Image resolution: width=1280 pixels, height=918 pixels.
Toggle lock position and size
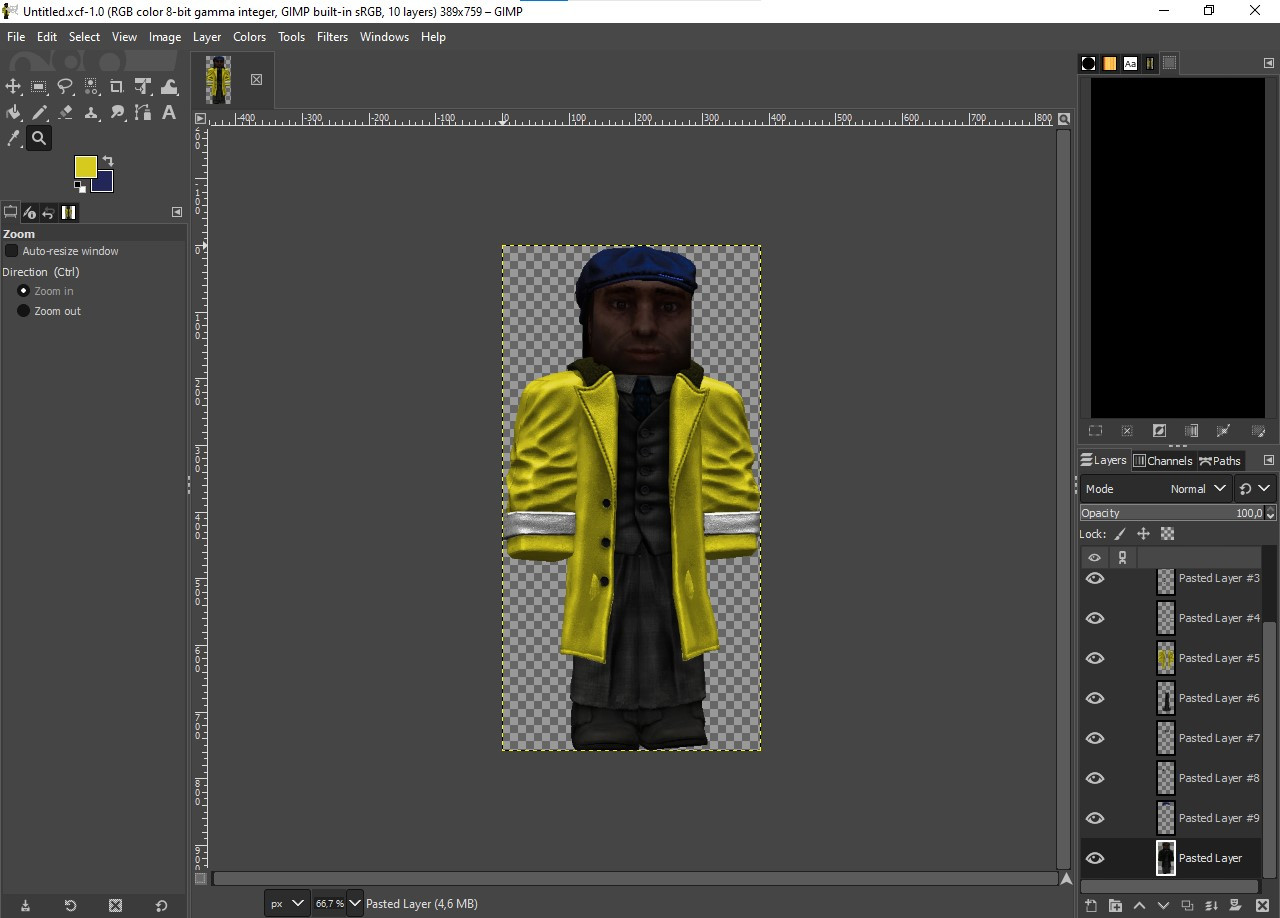(1143, 534)
